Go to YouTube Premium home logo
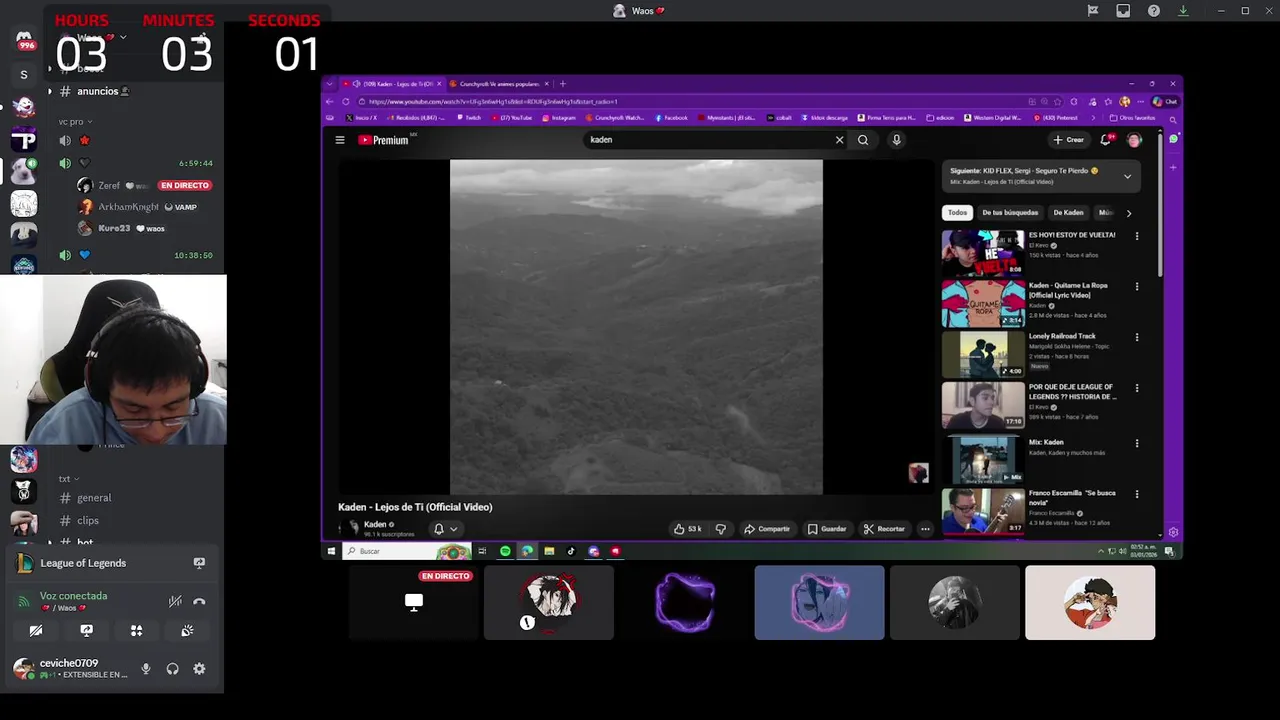The width and height of the screenshot is (1280, 720). [x=384, y=140]
